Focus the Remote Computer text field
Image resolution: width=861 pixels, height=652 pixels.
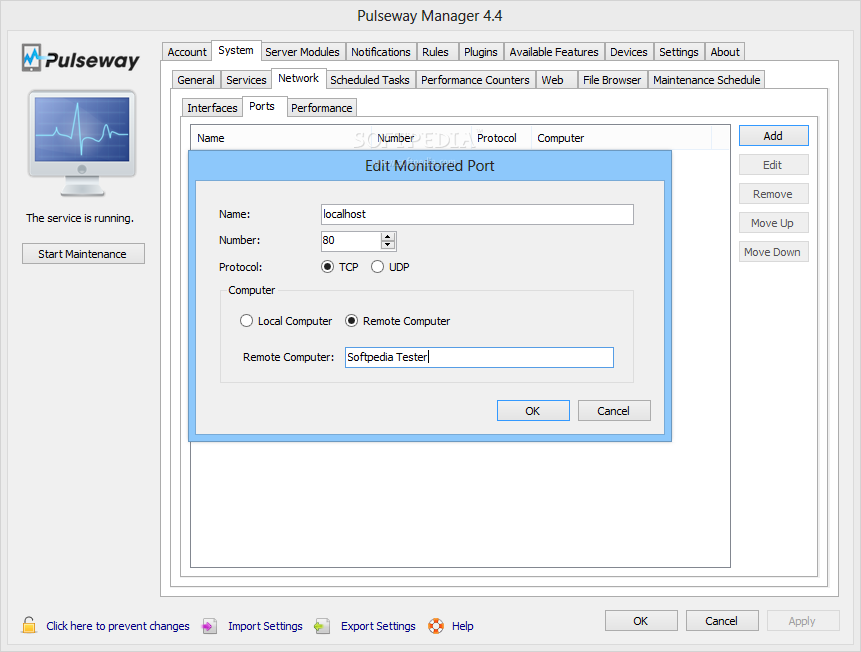479,357
